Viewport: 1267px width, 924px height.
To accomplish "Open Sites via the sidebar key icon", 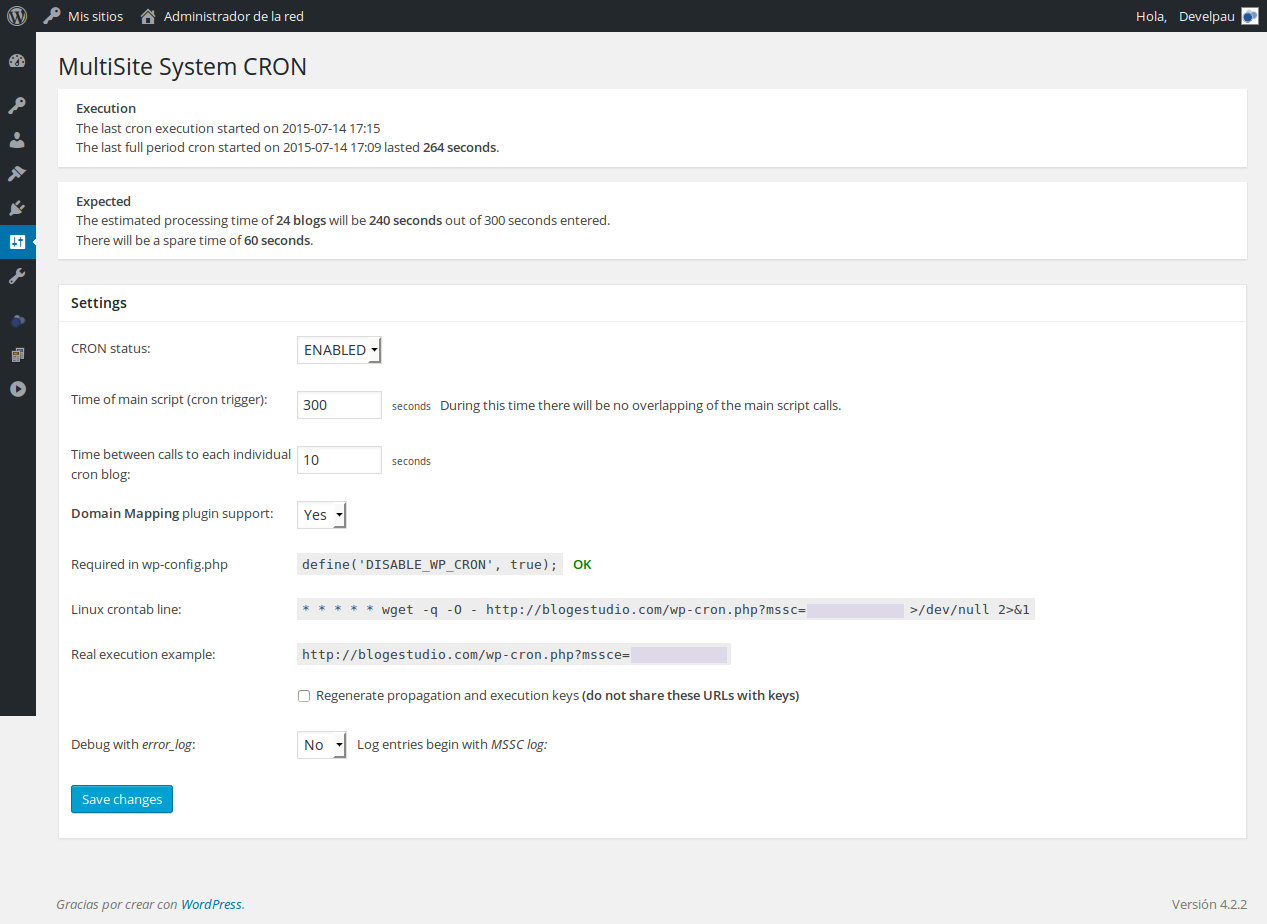I will click(17, 106).
